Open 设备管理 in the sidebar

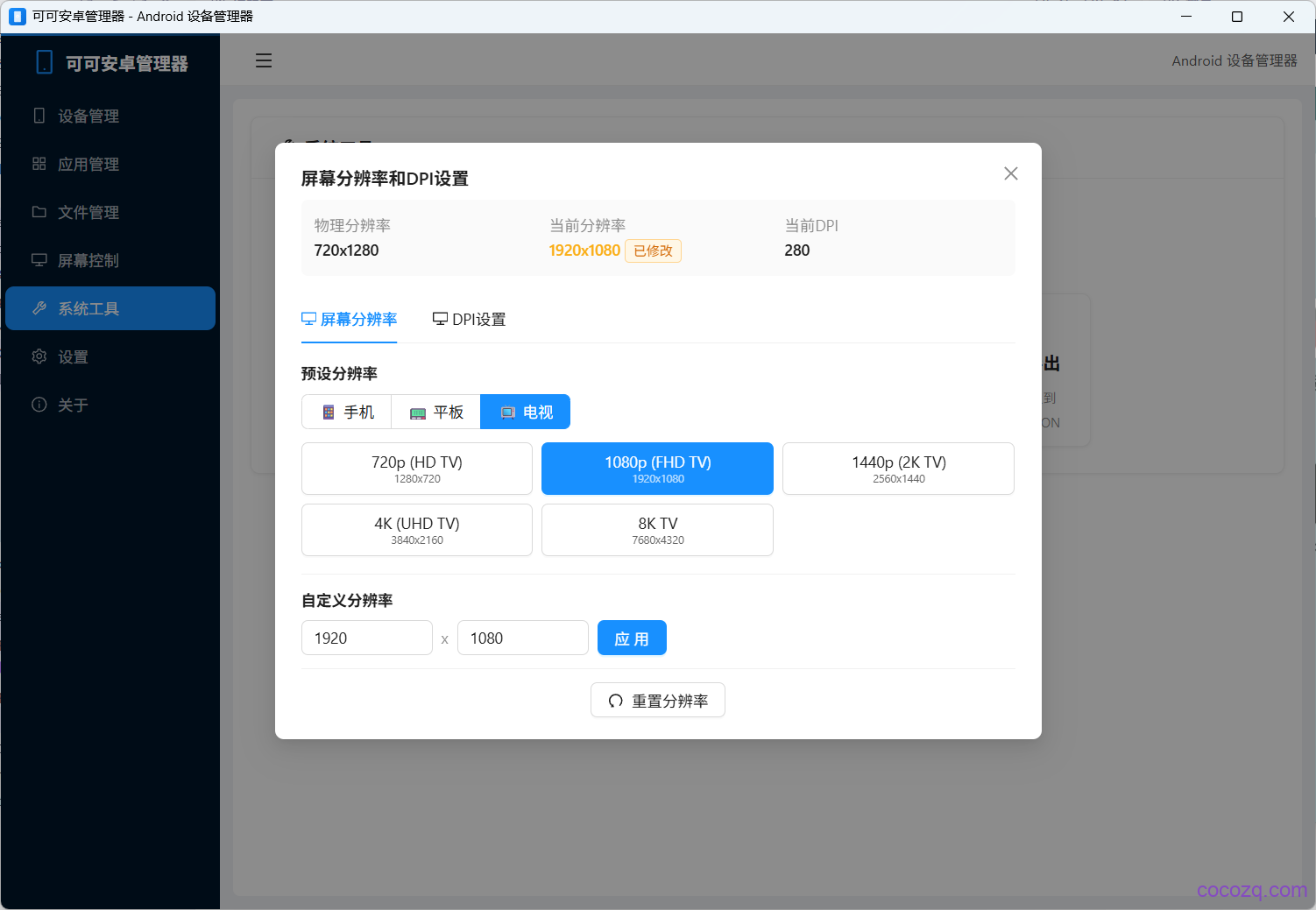click(110, 116)
